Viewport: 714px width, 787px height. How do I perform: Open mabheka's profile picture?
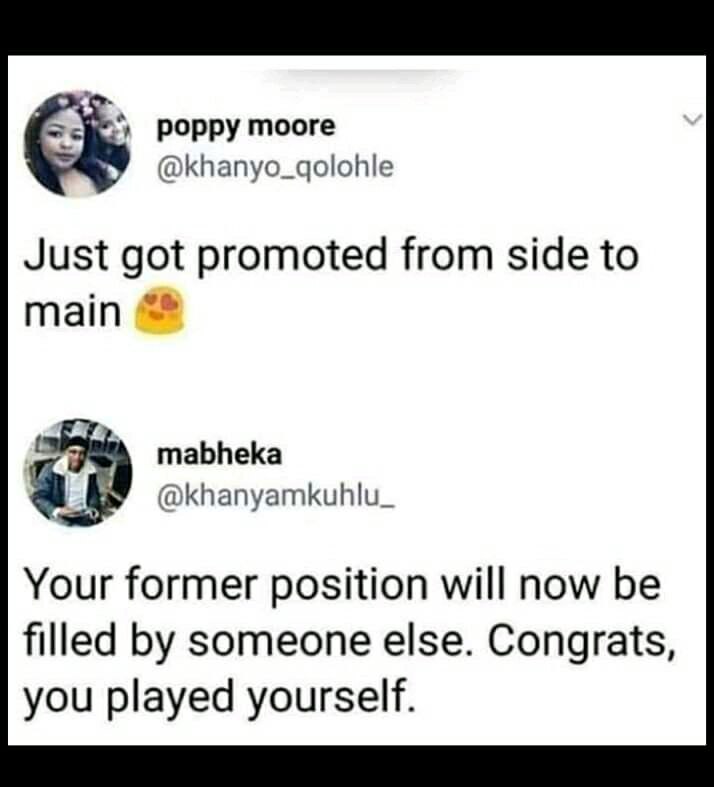point(78,473)
